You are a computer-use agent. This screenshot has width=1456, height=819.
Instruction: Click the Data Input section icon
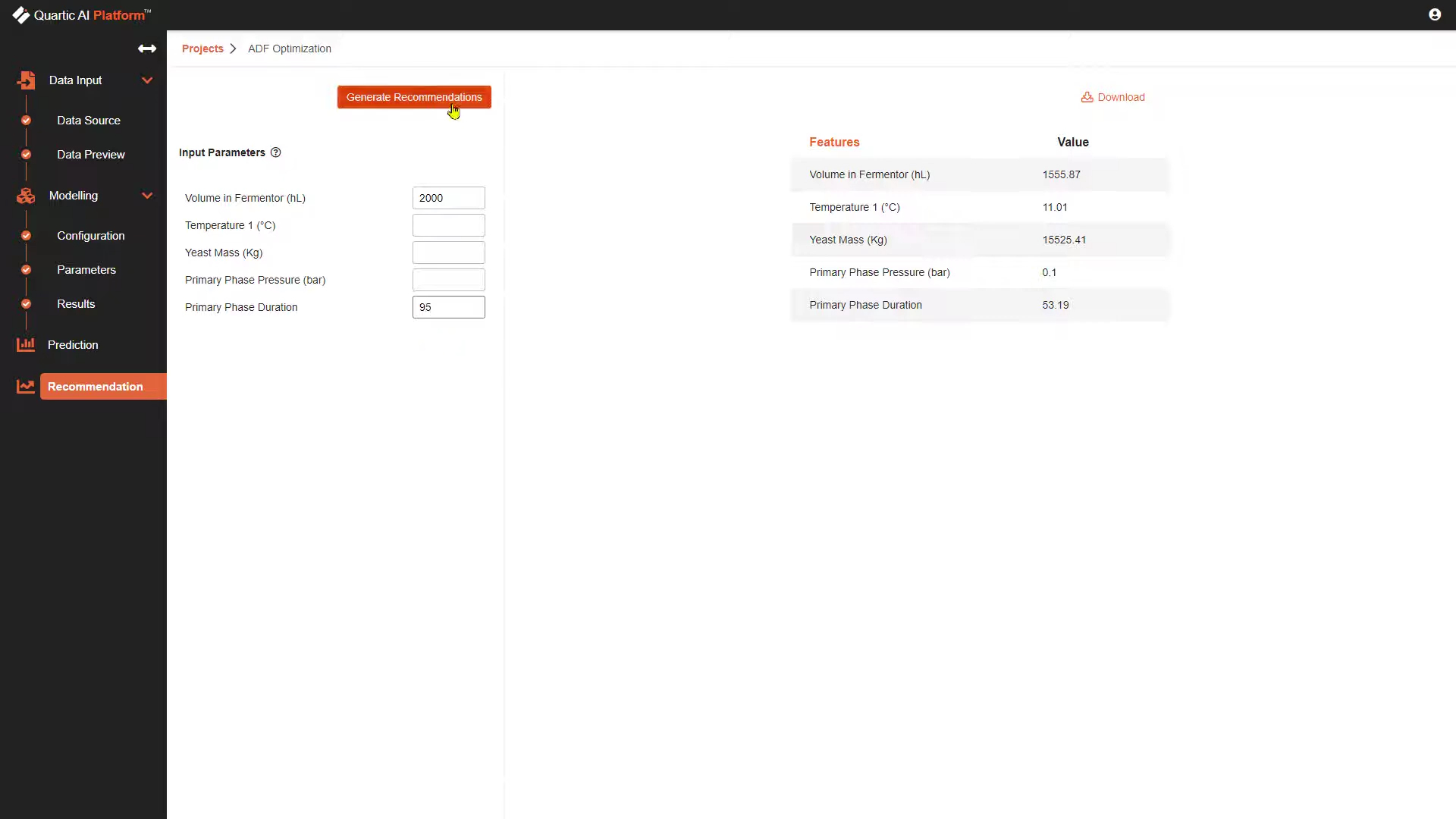pos(27,80)
